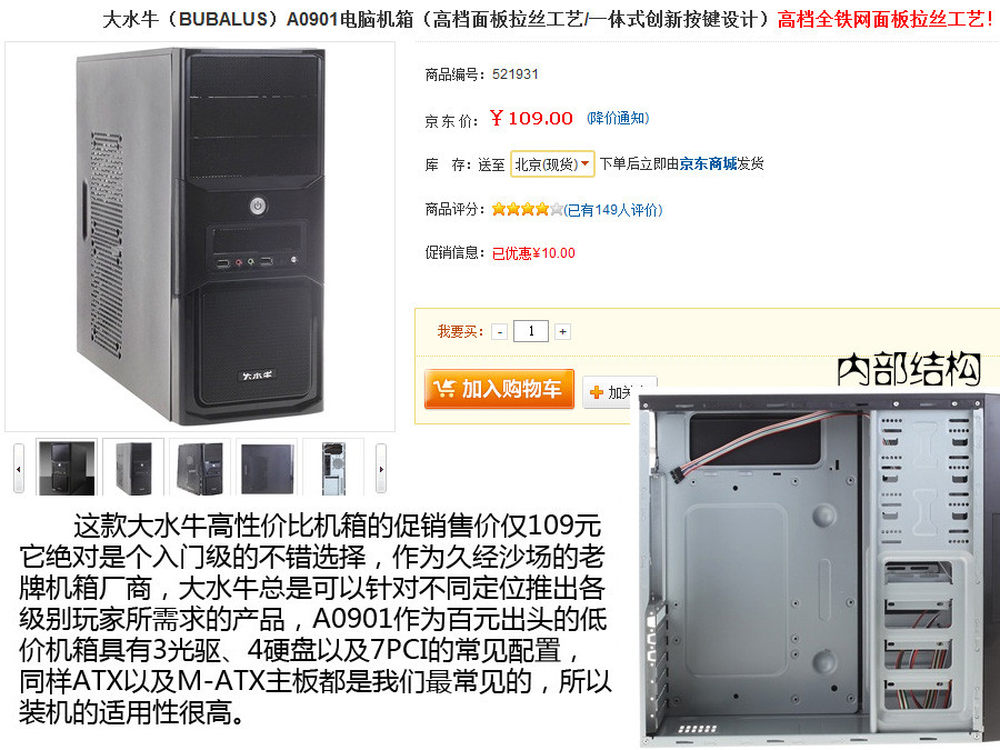Screen dimensions: 1000x750
Task: Click the 加入购物车 add-to-cart button
Action: click(499, 388)
